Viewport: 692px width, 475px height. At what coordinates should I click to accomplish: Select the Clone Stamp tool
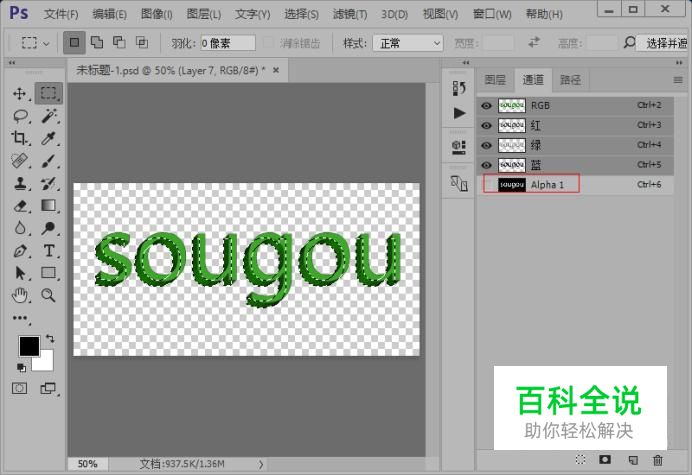[20, 183]
